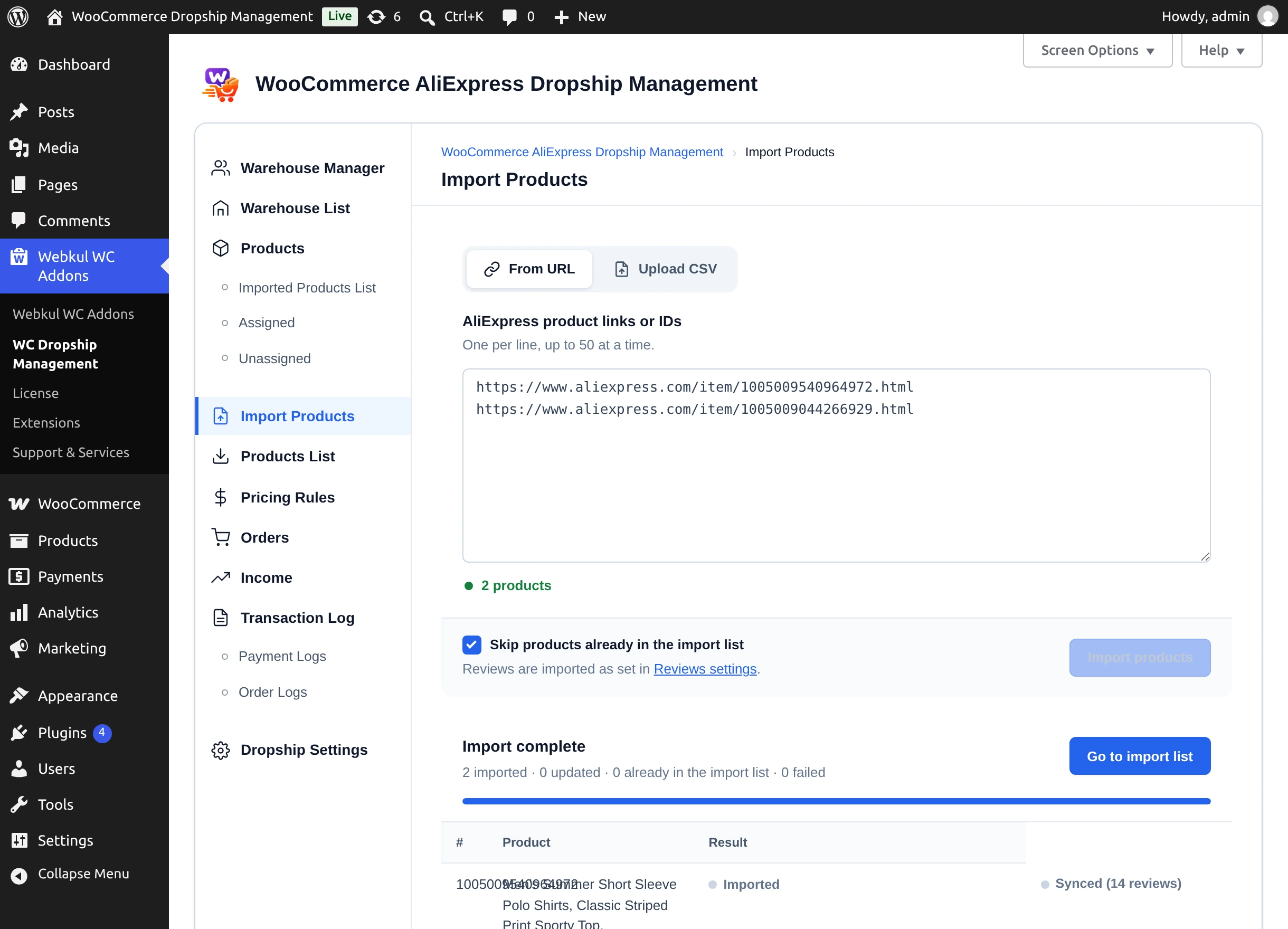The height and width of the screenshot is (929, 1288).
Task: Click the Orders cart icon
Action: 220,537
